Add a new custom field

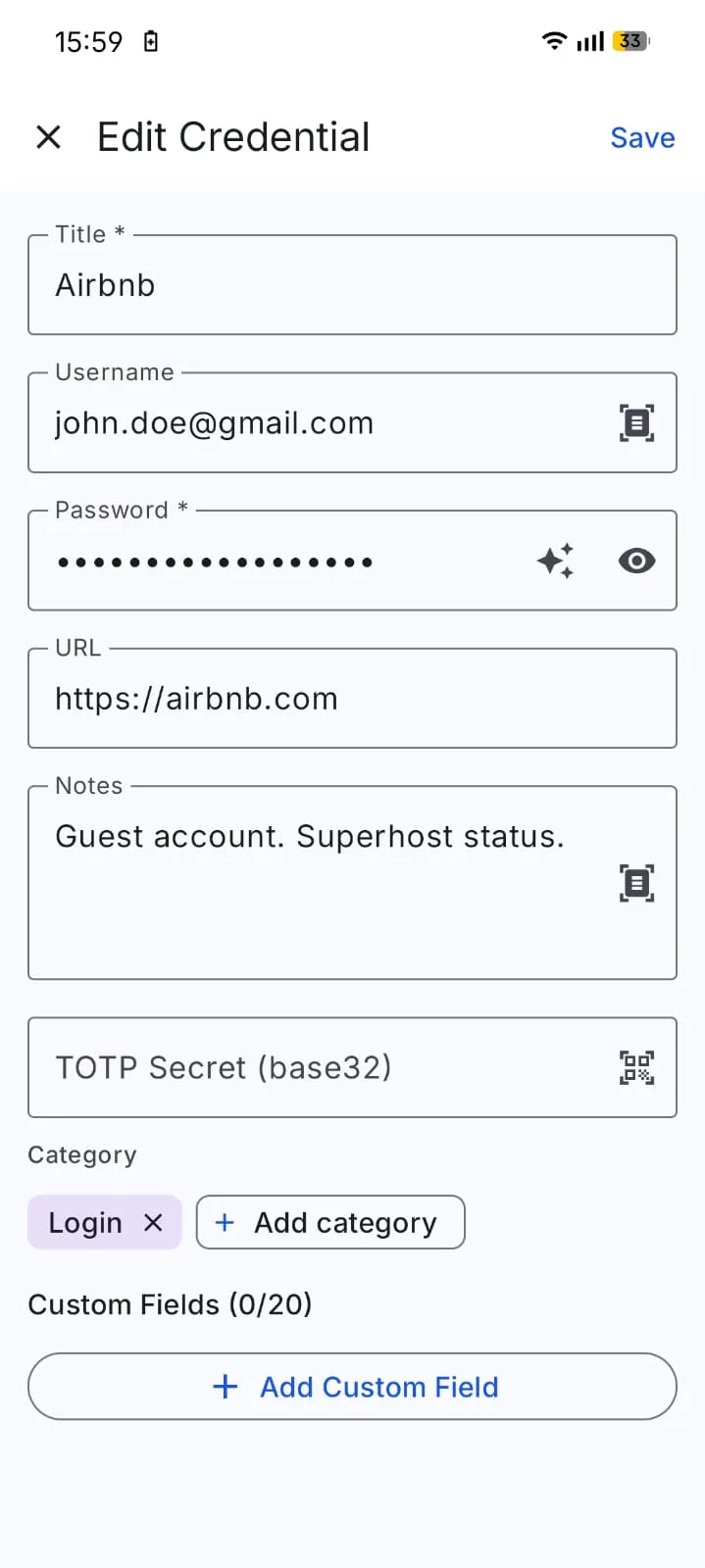coord(352,1387)
